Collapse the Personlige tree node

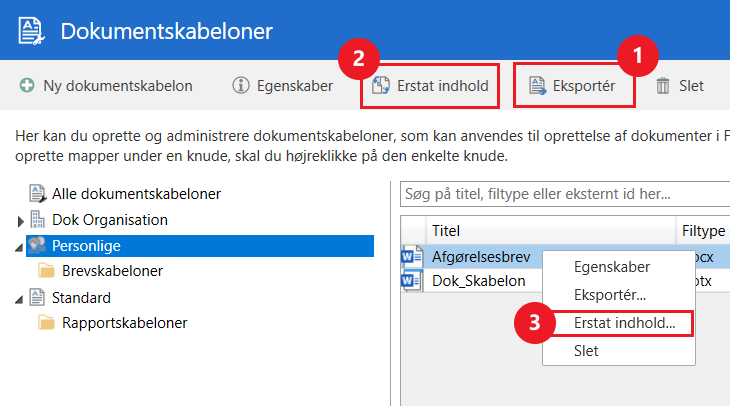pos(21,246)
